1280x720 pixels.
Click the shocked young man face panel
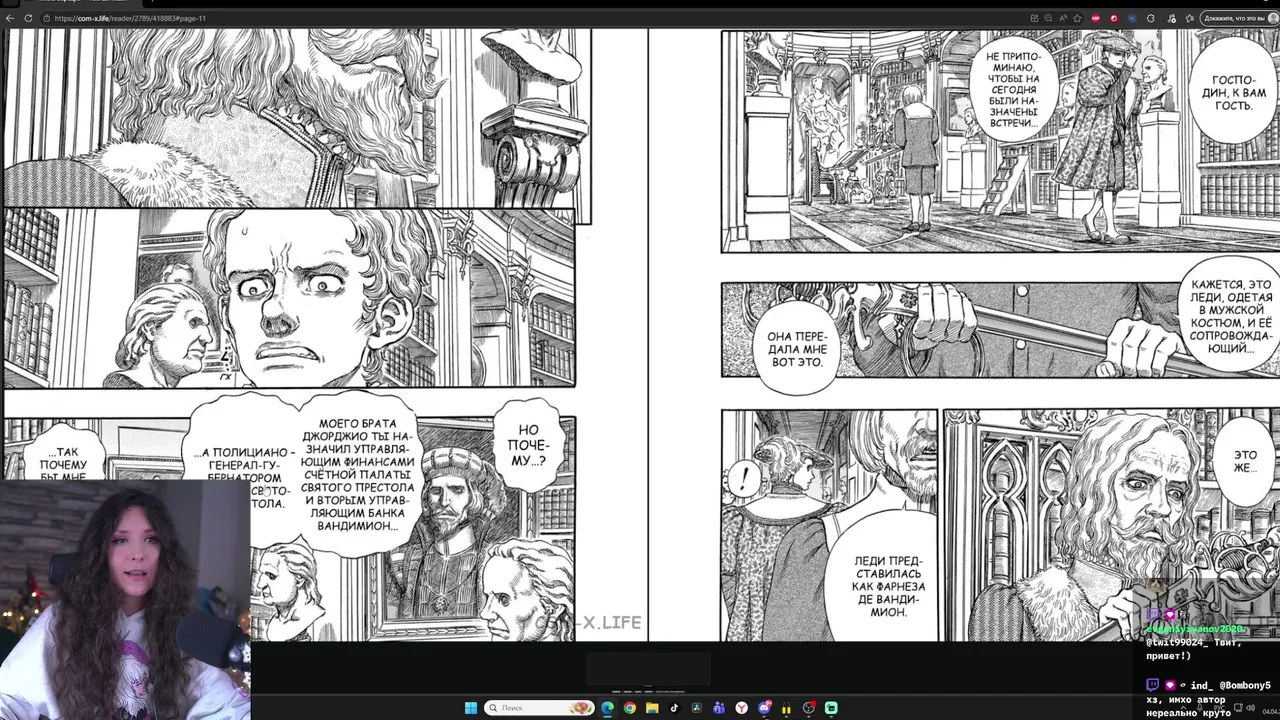click(x=290, y=297)
